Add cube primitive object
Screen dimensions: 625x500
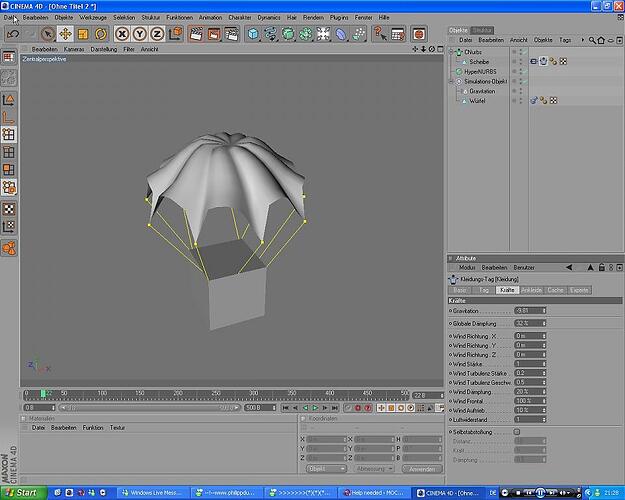253,34
